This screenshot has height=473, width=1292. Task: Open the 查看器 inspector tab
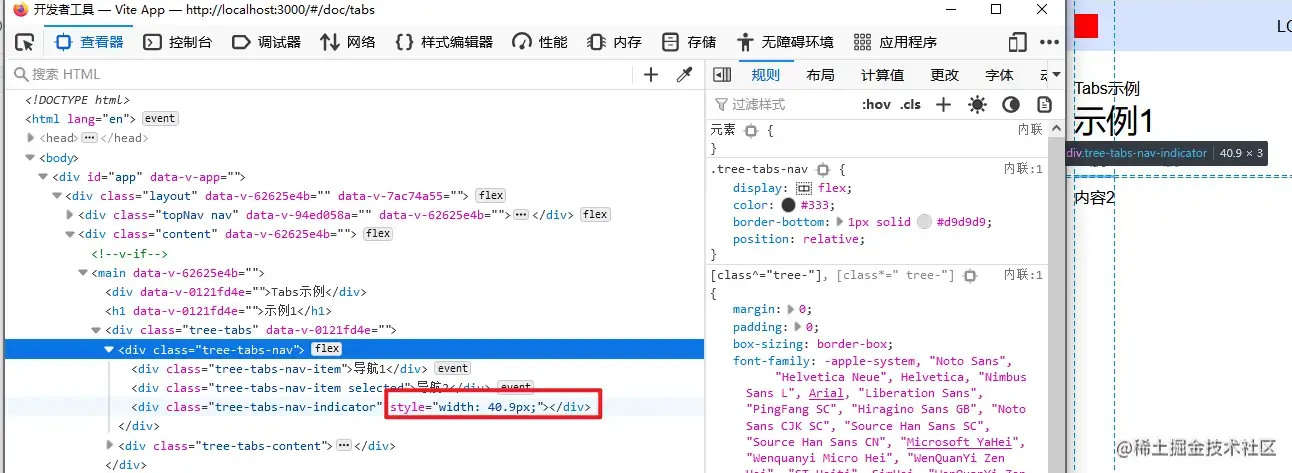click(89, 42)
